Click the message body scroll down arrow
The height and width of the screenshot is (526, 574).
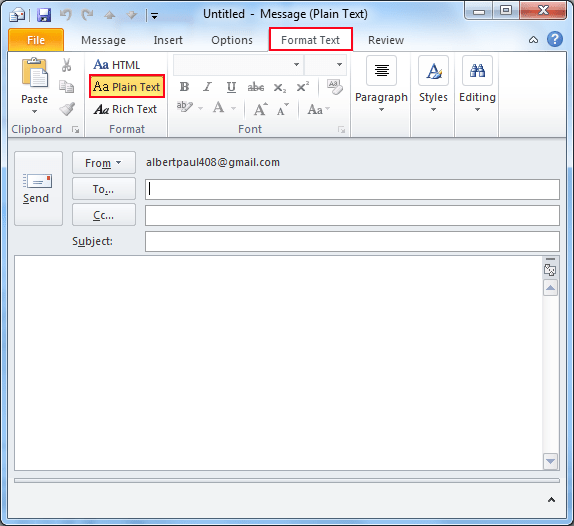click(550, 461)
